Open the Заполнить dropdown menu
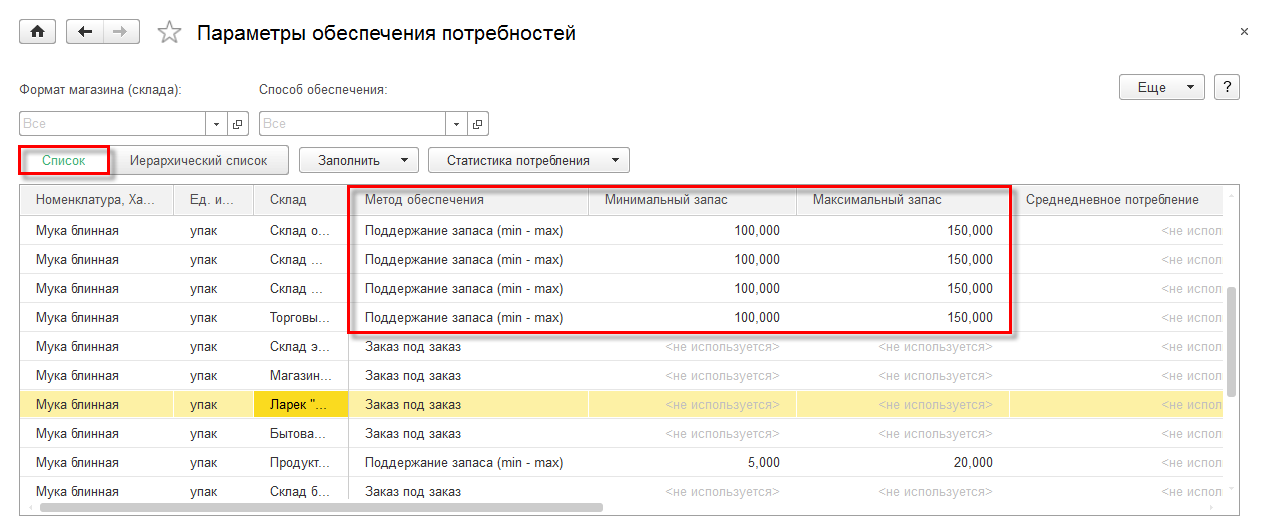This screenshot has width=1266, height=530. pos(359,160)
